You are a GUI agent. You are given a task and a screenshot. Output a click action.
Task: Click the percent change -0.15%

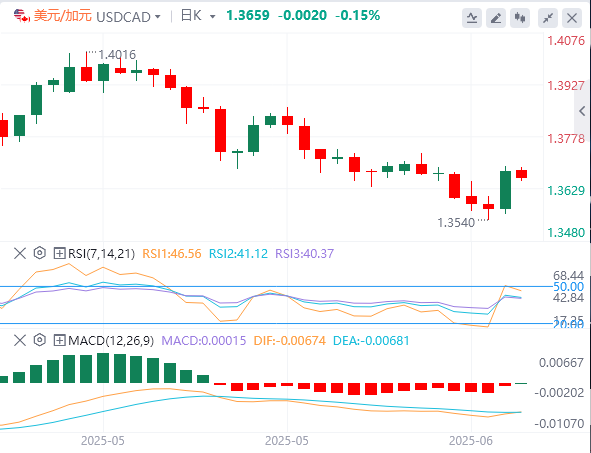click(357, 15)
